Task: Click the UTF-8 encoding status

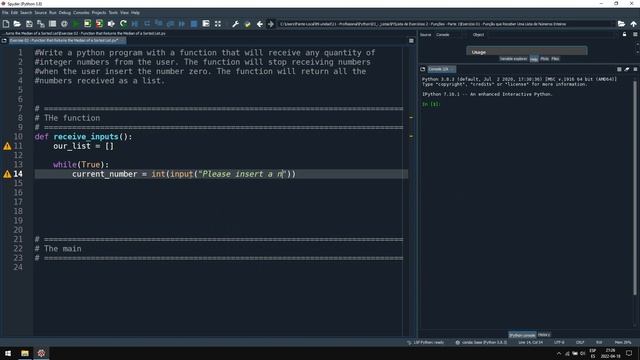Action: (x=559, y=342)
